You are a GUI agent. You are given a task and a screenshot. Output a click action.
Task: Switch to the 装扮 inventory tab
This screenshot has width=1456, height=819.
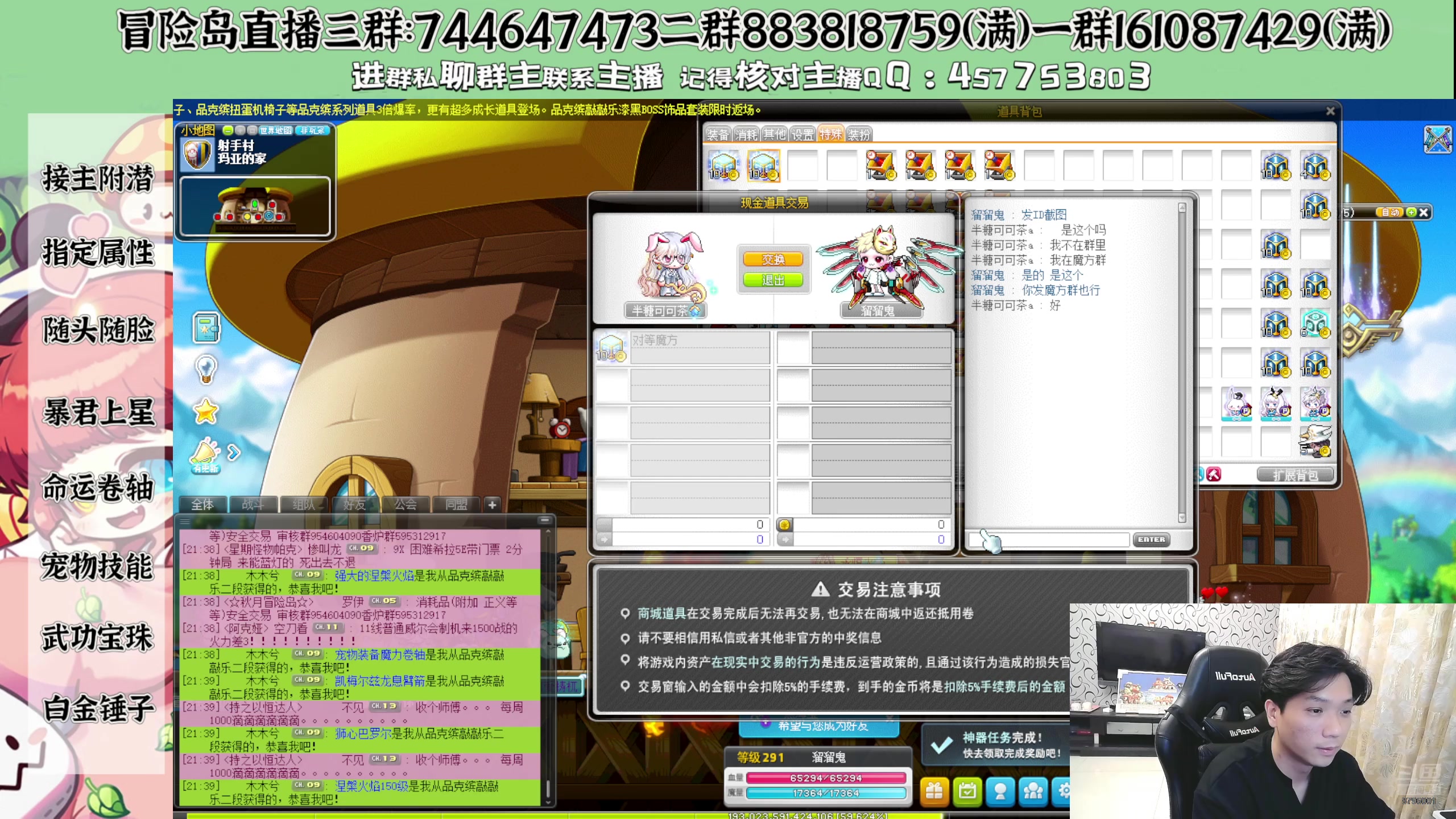(x=859, y=135)
